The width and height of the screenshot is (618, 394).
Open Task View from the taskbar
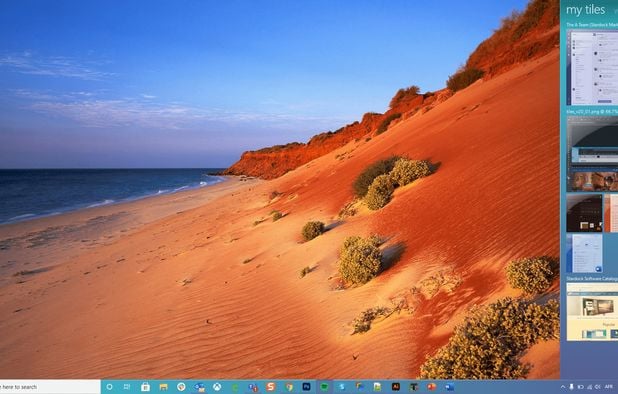(x=127, y=387)
